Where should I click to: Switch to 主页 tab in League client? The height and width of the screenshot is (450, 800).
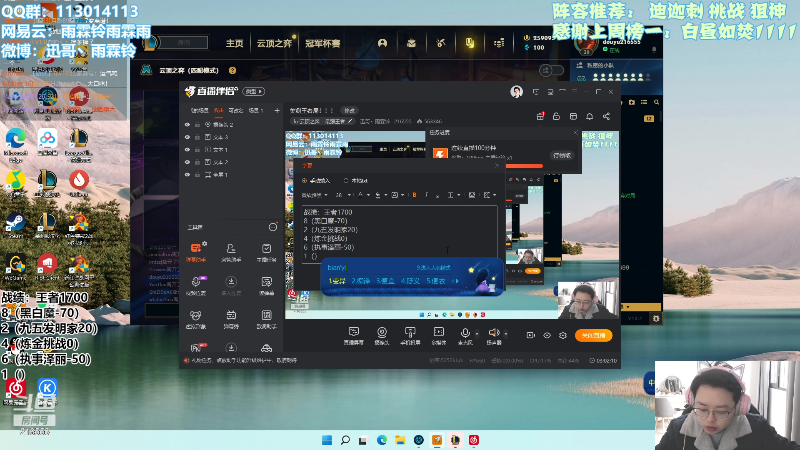click(x=235, y=43)
